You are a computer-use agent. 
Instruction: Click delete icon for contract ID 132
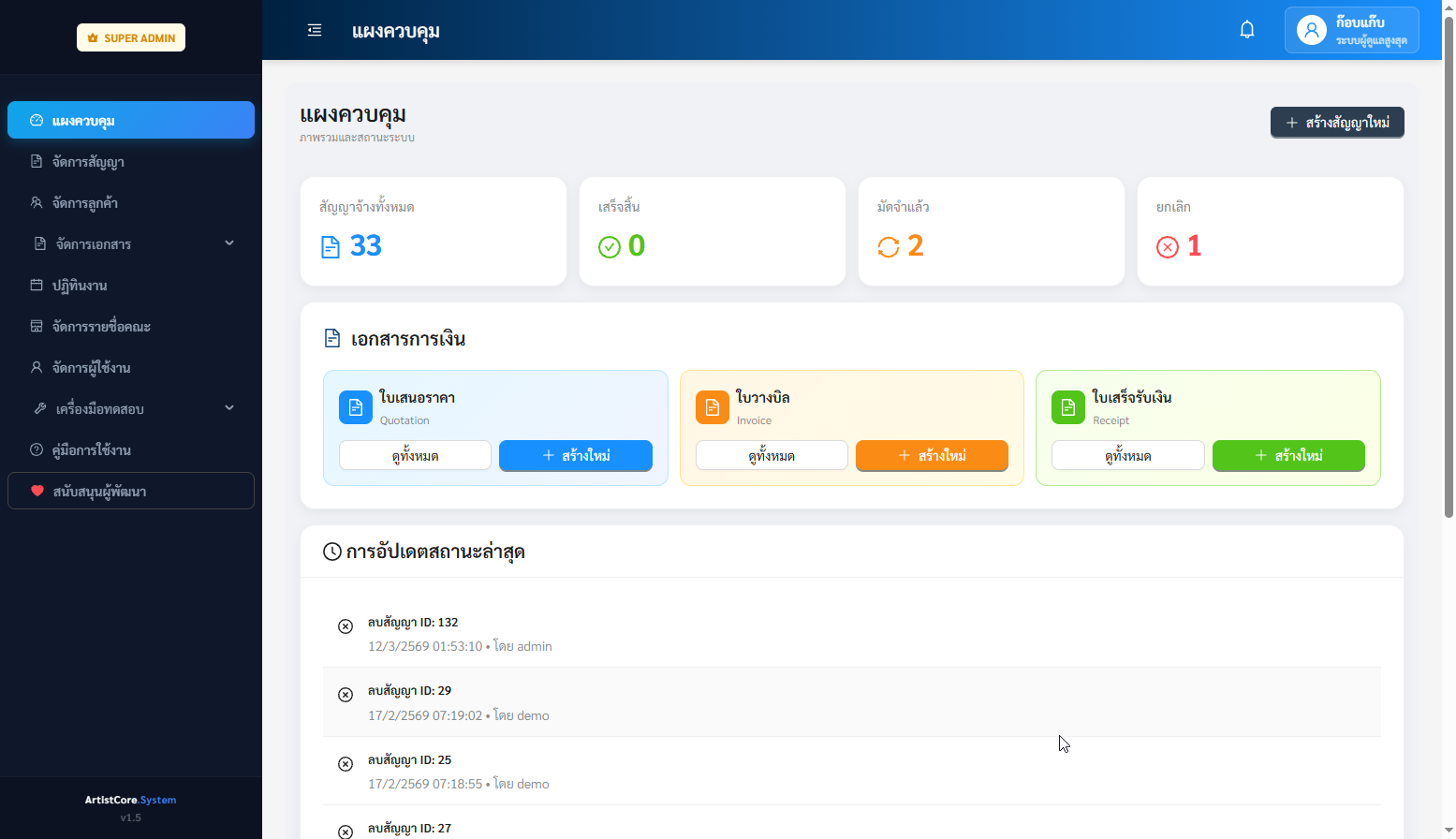[346, 626]
